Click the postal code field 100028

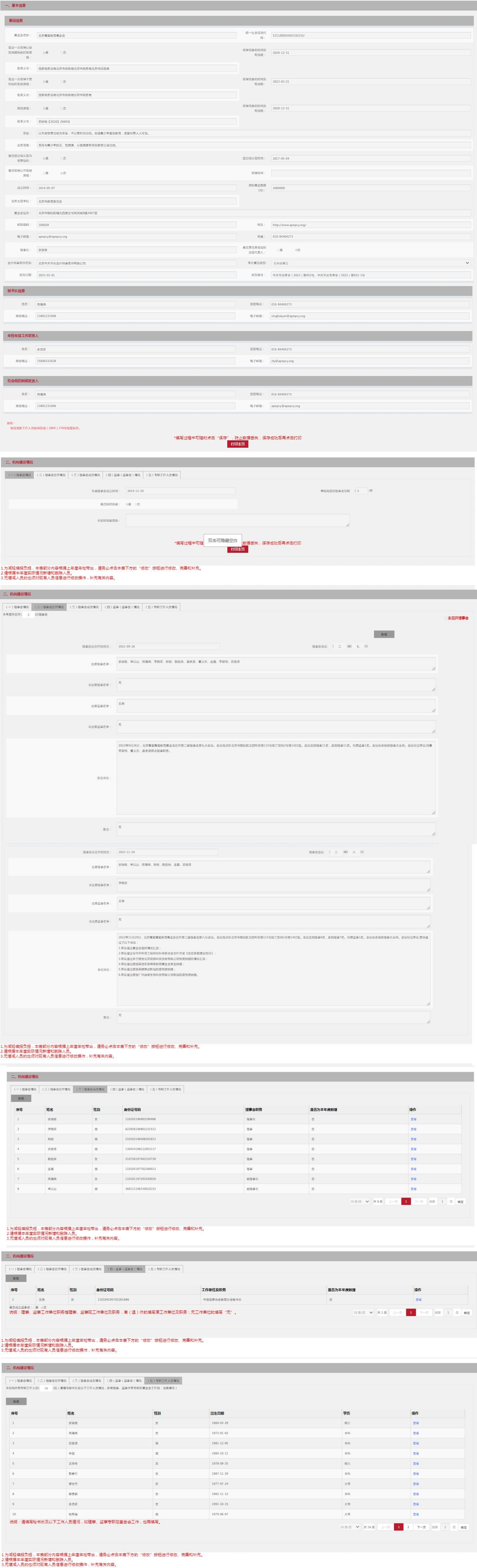pos(136,225)
